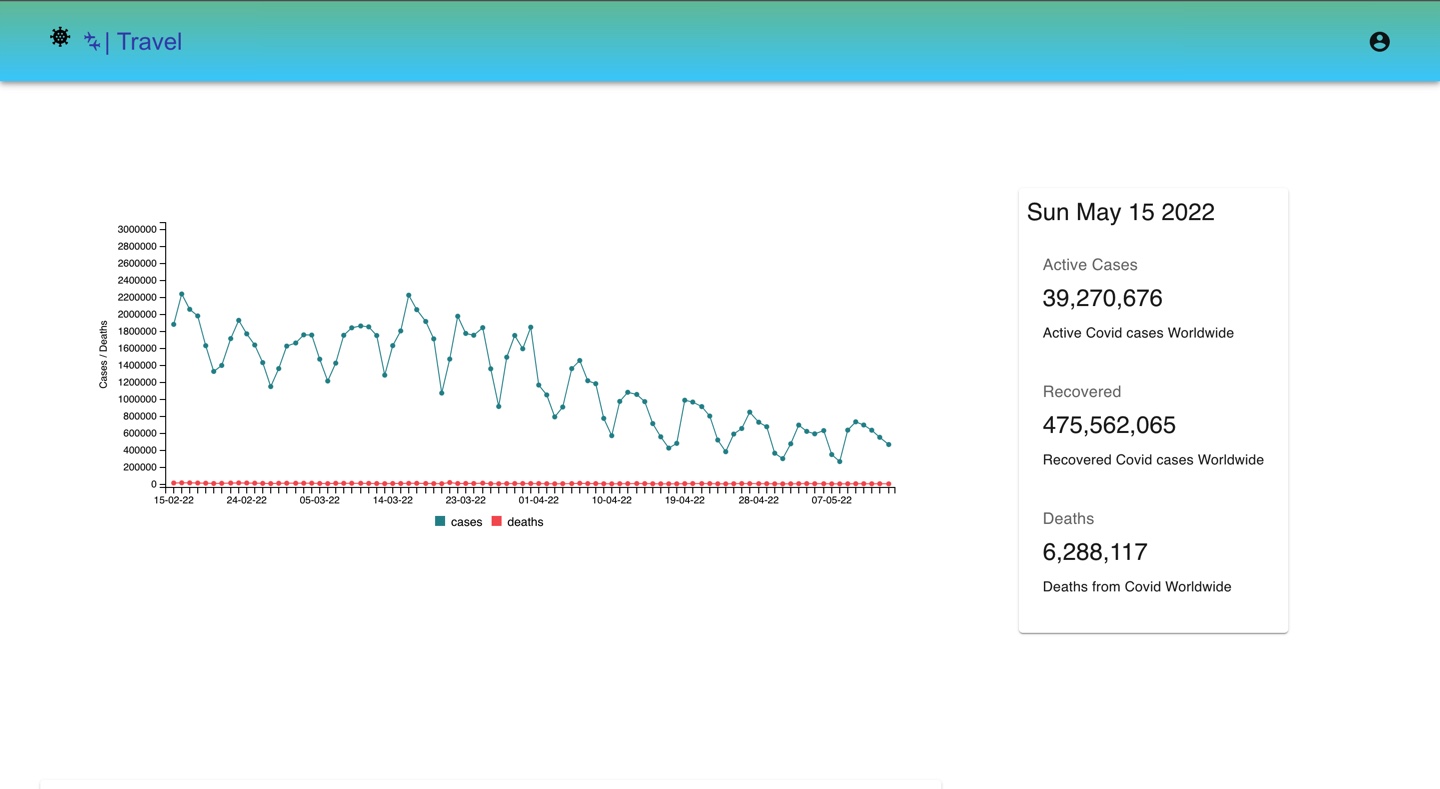This screenshot has height=789, width=1440.
Task: Select the Active Cases count 39,270,676
Action: tap(1102, 298)
